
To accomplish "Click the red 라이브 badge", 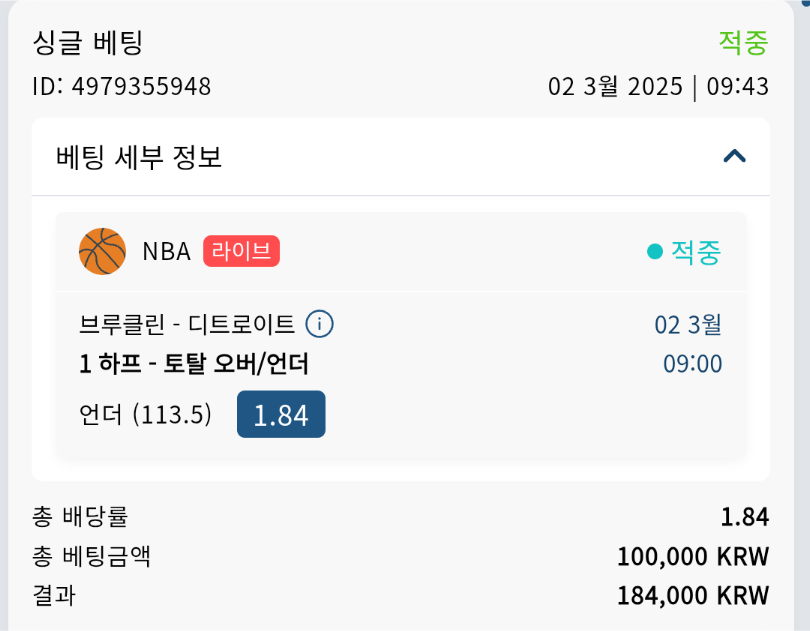I will coord(241,251).
